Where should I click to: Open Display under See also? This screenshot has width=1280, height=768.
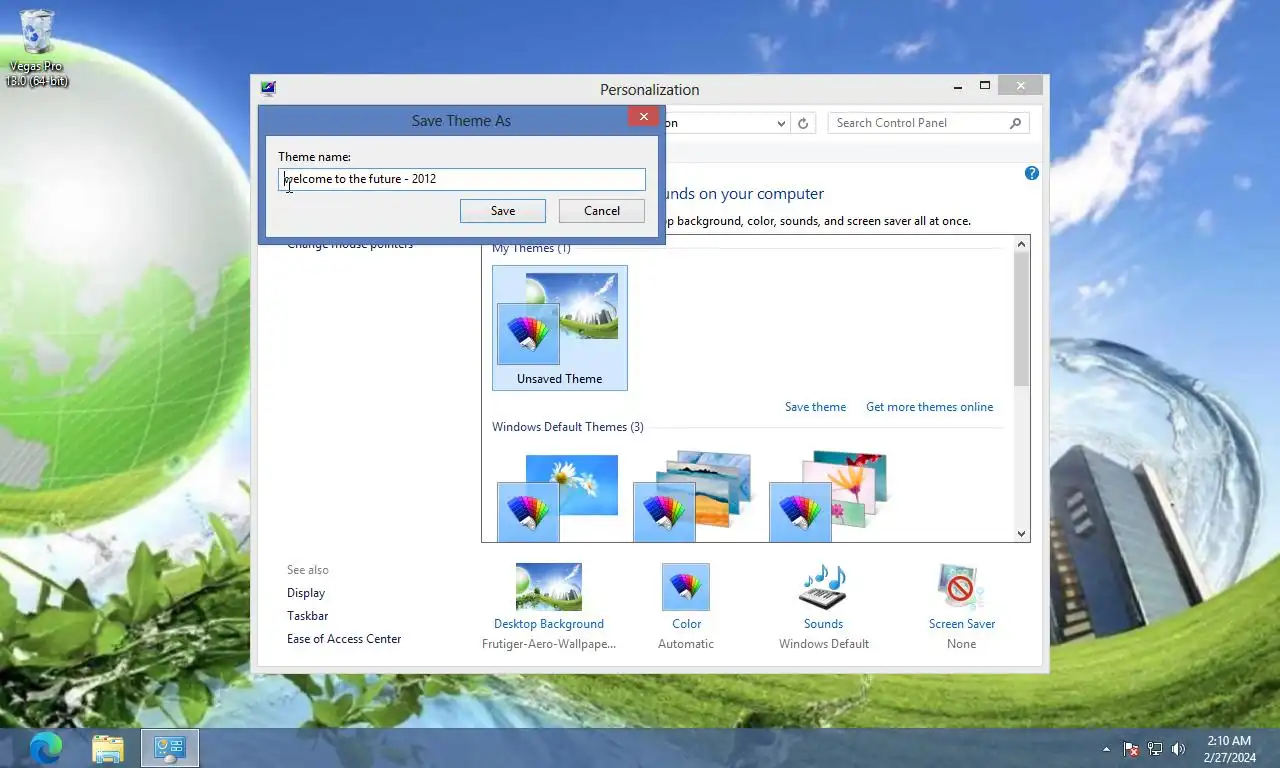coord(306,593)
